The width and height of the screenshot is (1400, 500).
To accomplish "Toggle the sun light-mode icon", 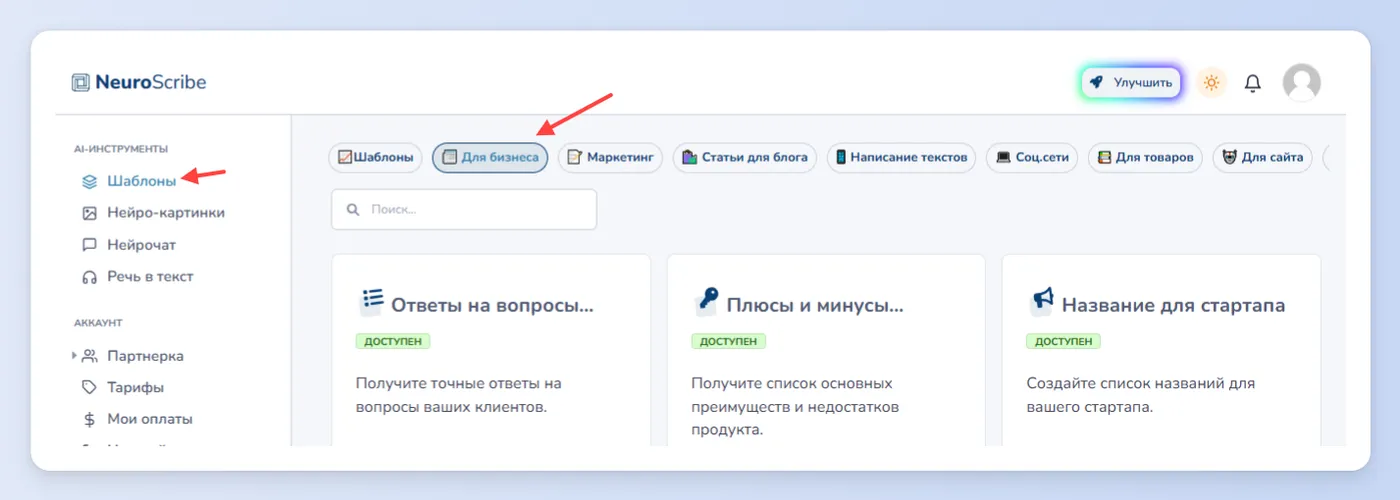I will coord(1211,82).
